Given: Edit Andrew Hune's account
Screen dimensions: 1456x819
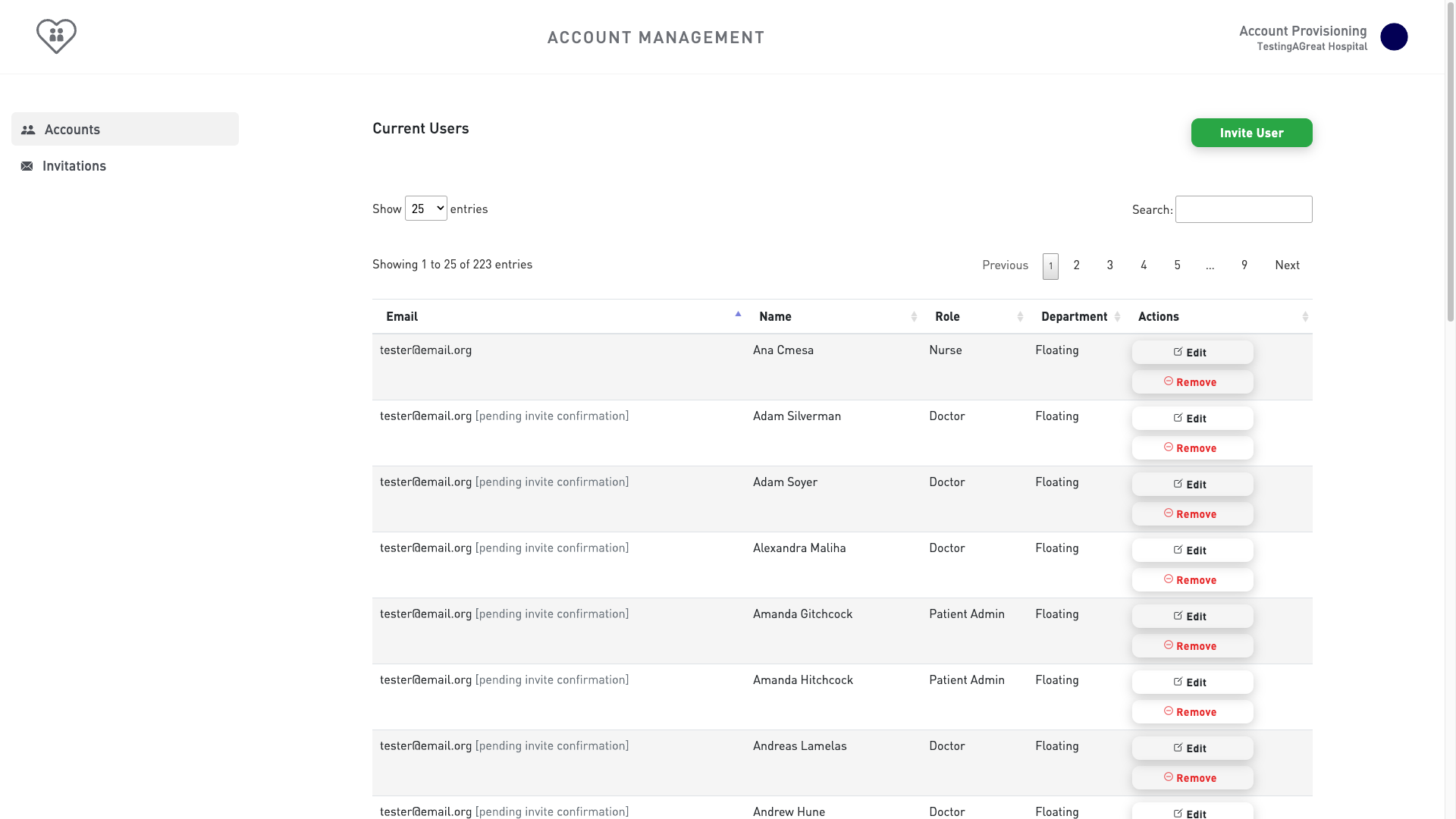Looking at the screenshot, I should tap(1192, 811).
